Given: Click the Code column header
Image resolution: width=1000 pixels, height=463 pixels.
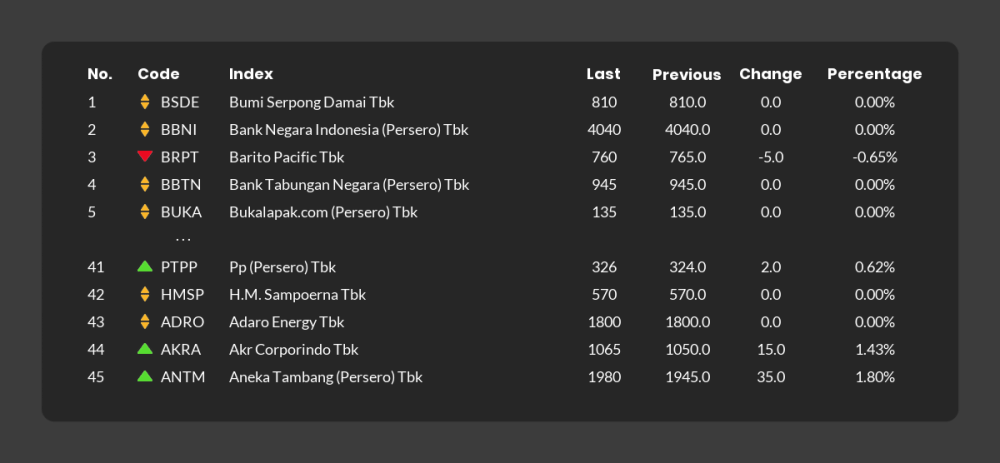Looking at the screenshot, I should click(158, 74).
